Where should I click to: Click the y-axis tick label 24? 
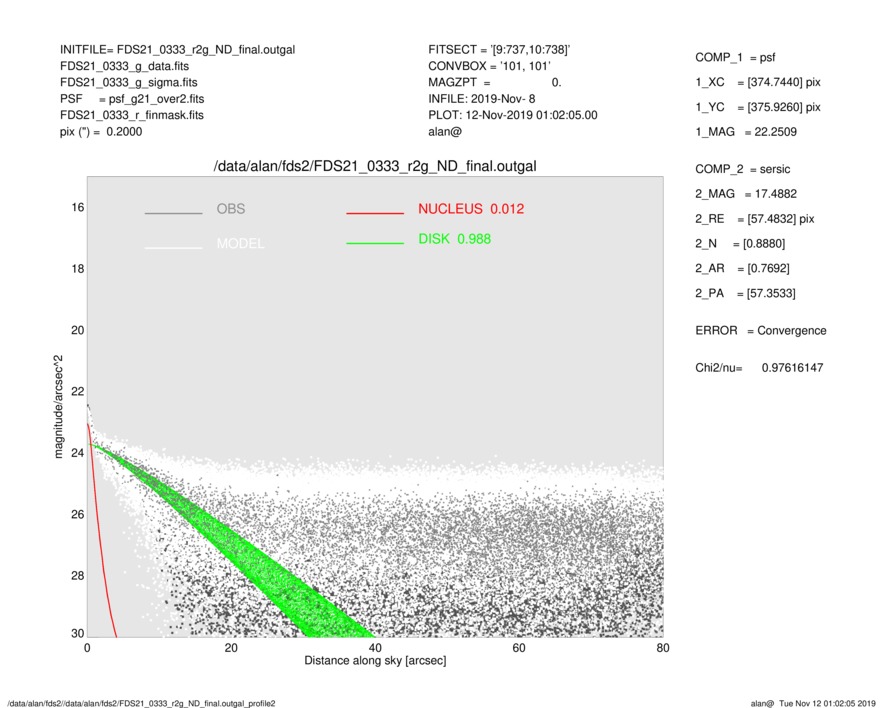tap(78, 453)
